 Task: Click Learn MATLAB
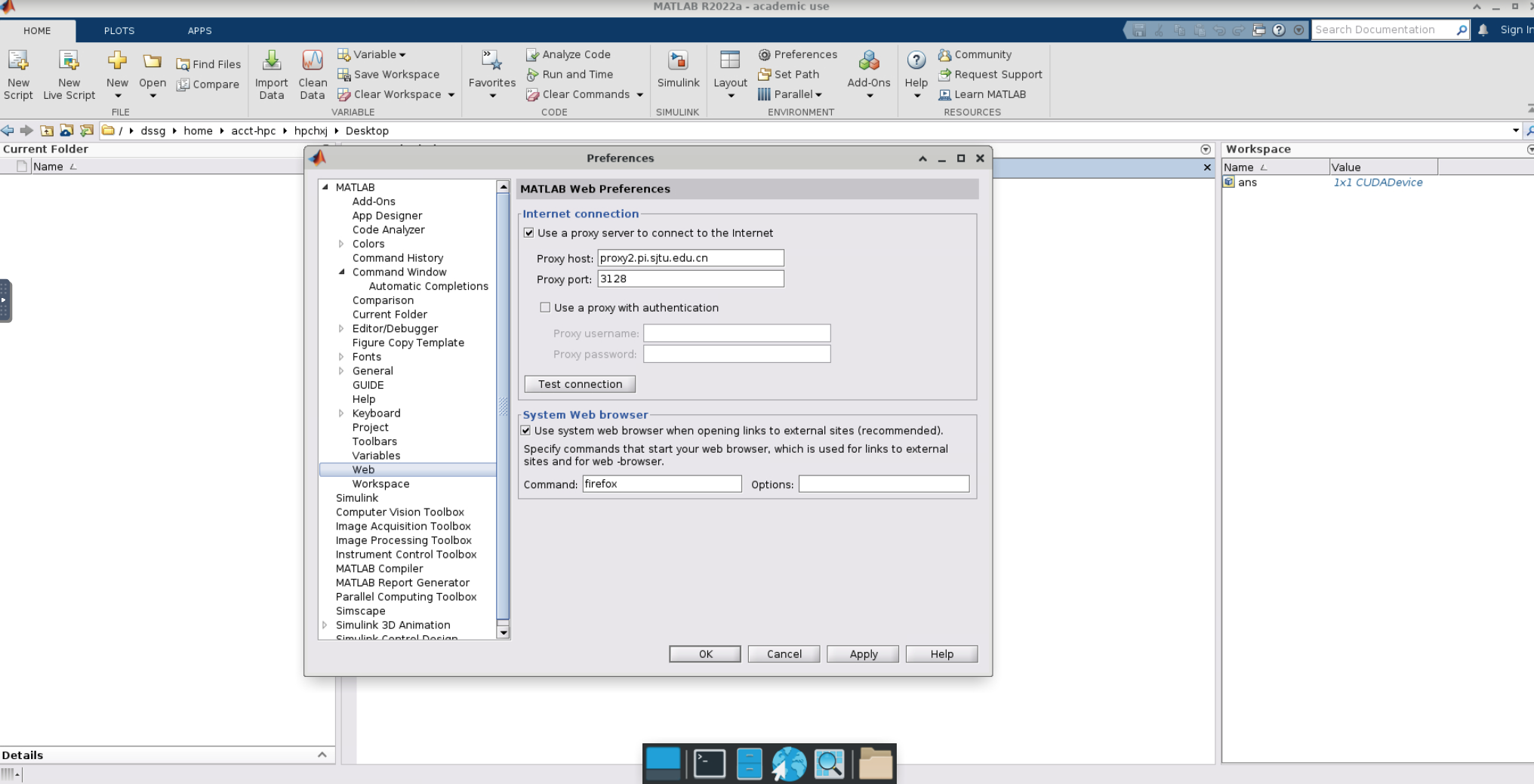[981, 94]
